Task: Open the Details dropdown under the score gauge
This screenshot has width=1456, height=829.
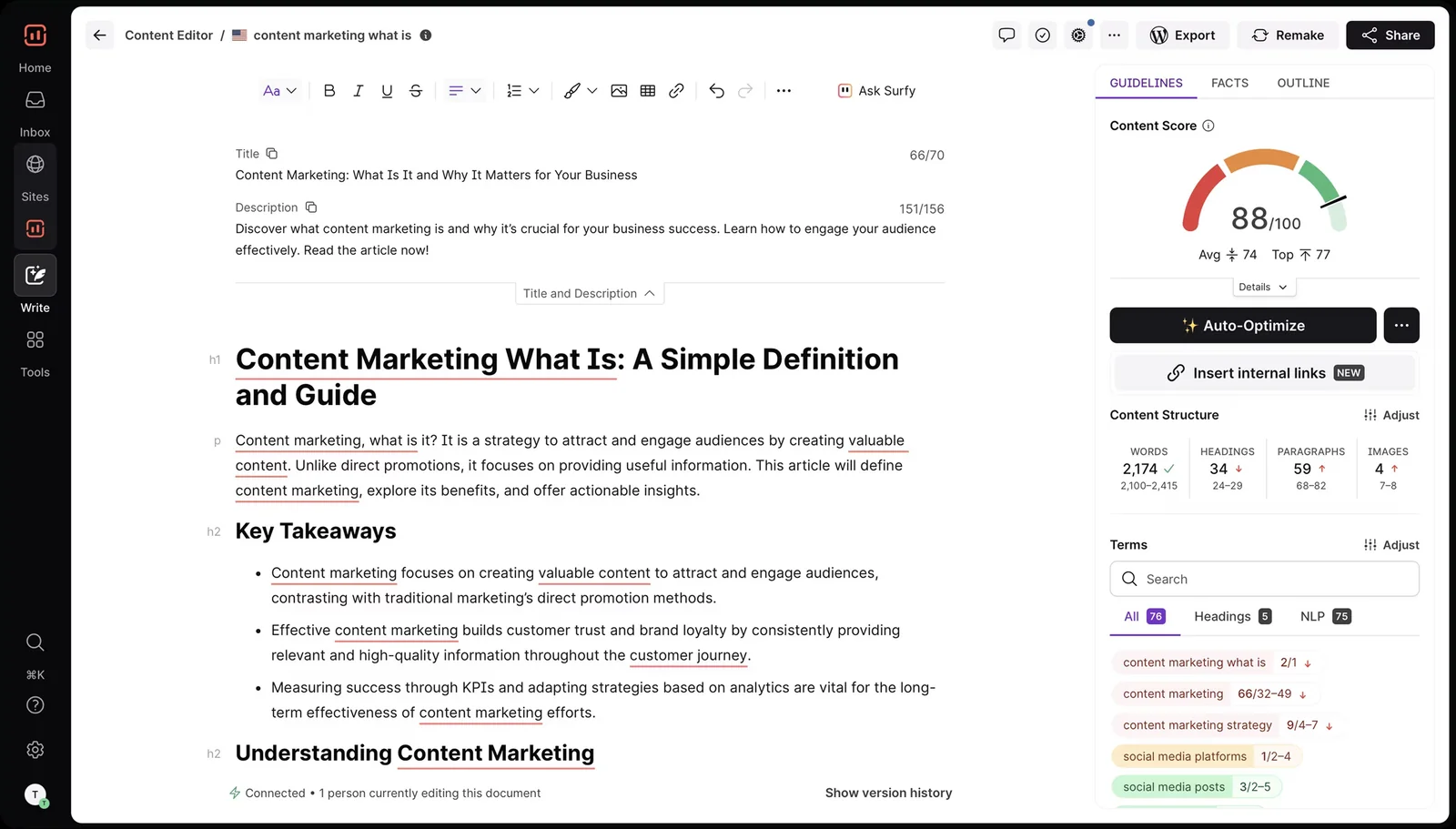Action: click(x=1263, y=287)
